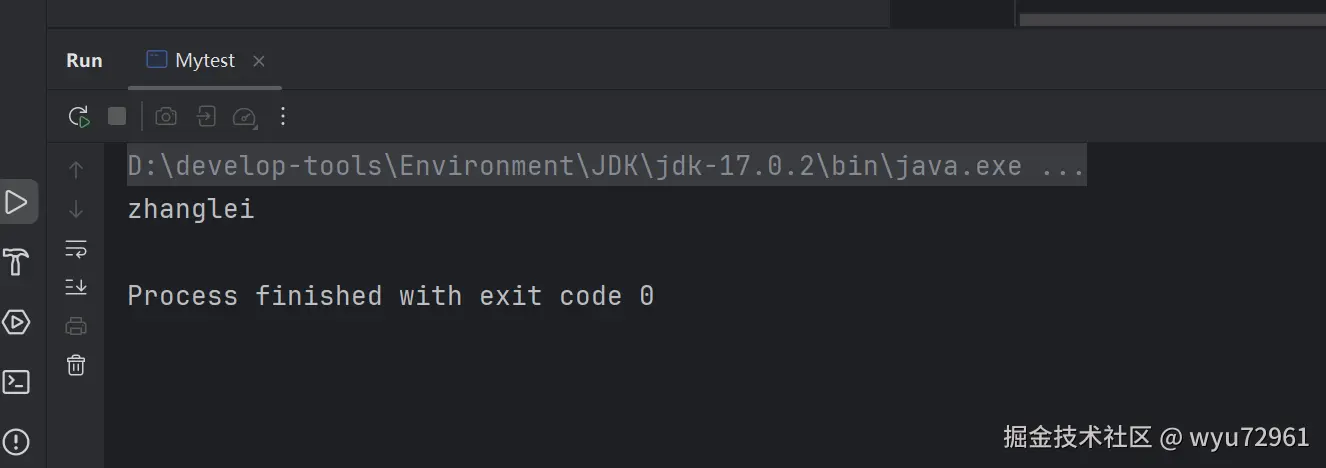Click the Print console output icon
Image resolution: width=1326 pixels, height=468 pixels.
click(76, 326)
